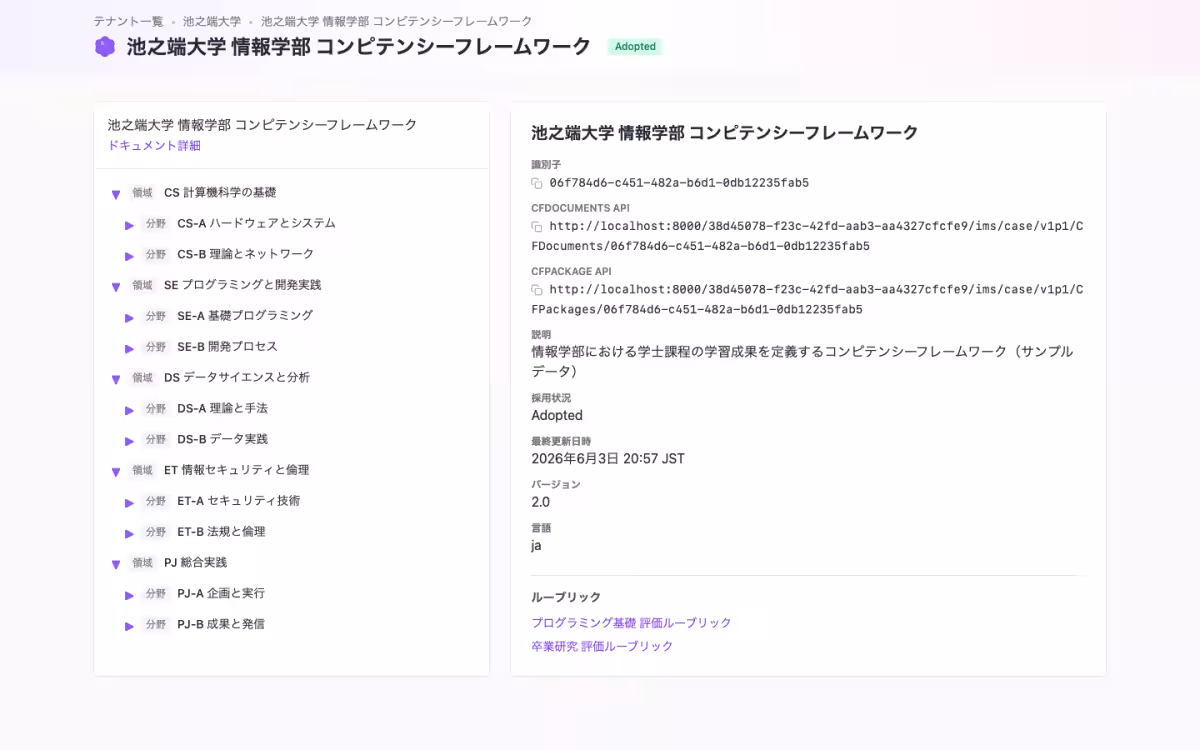Select PJ 総合実践 row text
The height and width of the screenshot is (750, 1200).
195,563
